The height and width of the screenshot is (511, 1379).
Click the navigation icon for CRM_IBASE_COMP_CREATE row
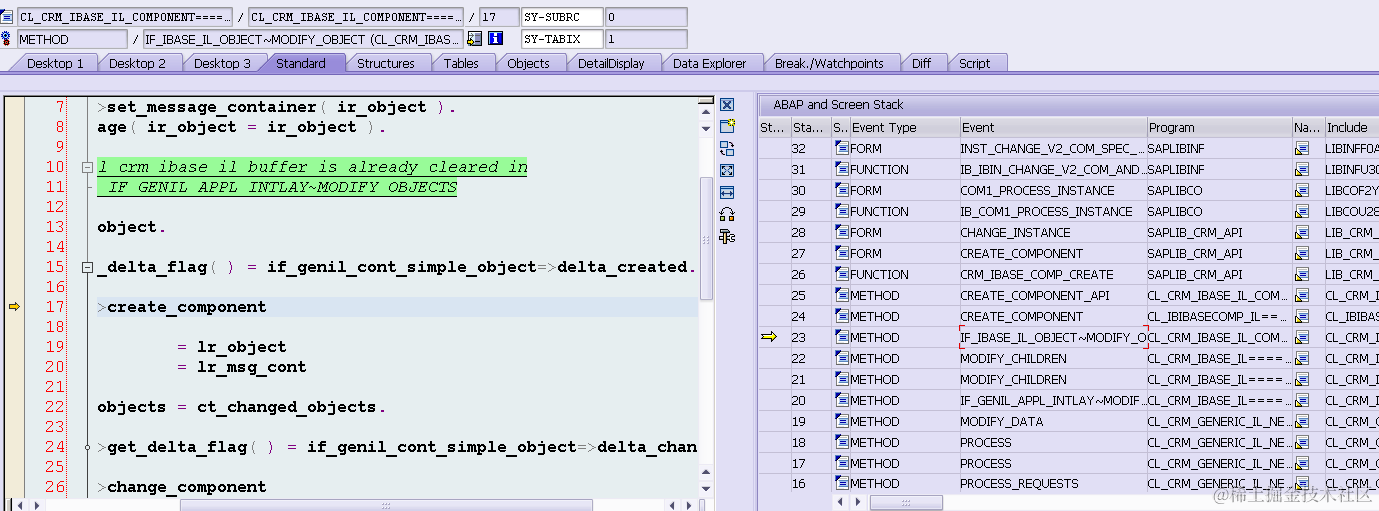pos(1301,274)
